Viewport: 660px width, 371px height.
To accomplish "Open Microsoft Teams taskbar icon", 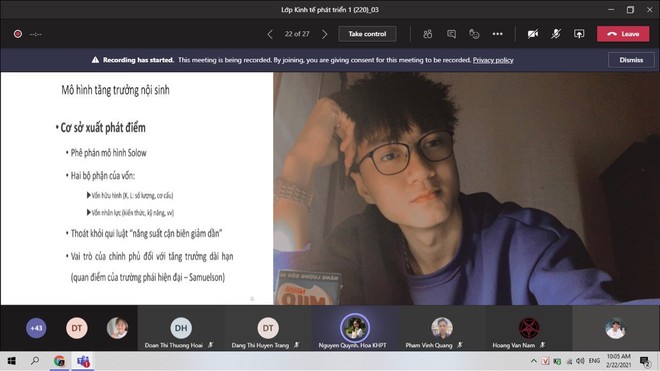I will click(83, 361).
